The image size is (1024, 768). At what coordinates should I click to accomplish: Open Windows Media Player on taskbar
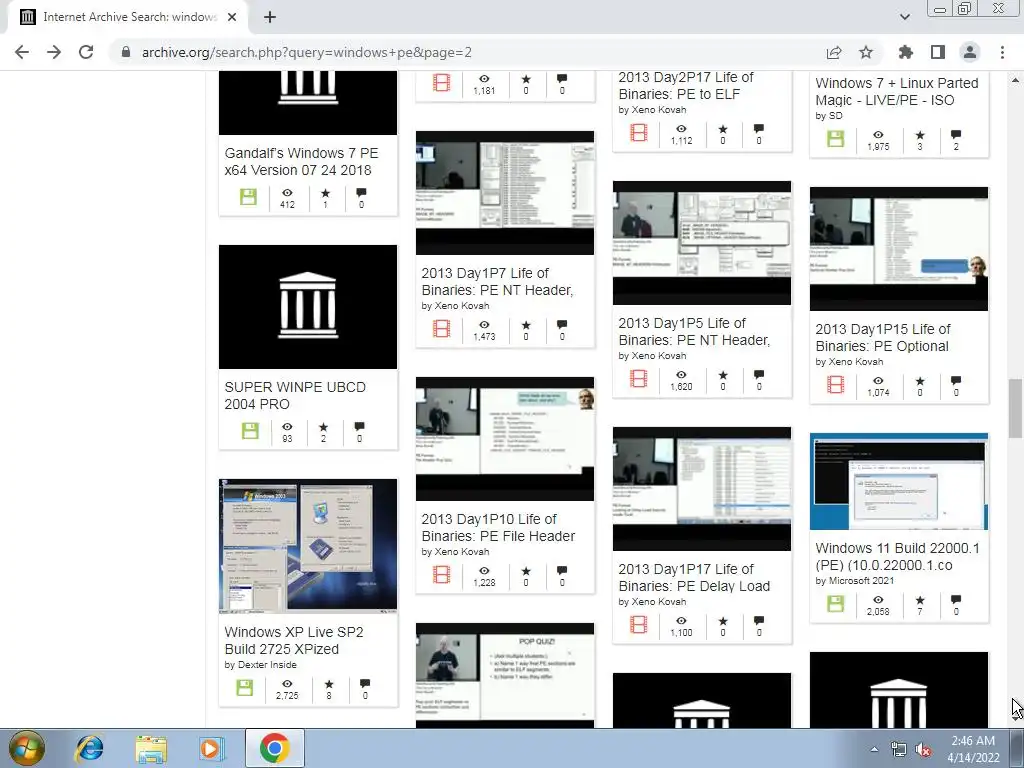coord(210,748)
